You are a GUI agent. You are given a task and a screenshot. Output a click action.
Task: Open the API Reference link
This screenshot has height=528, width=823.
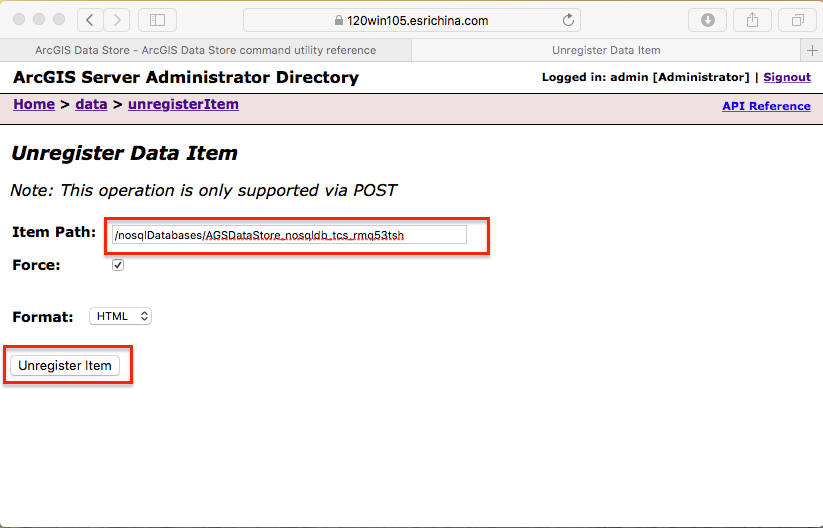[766, 106]
